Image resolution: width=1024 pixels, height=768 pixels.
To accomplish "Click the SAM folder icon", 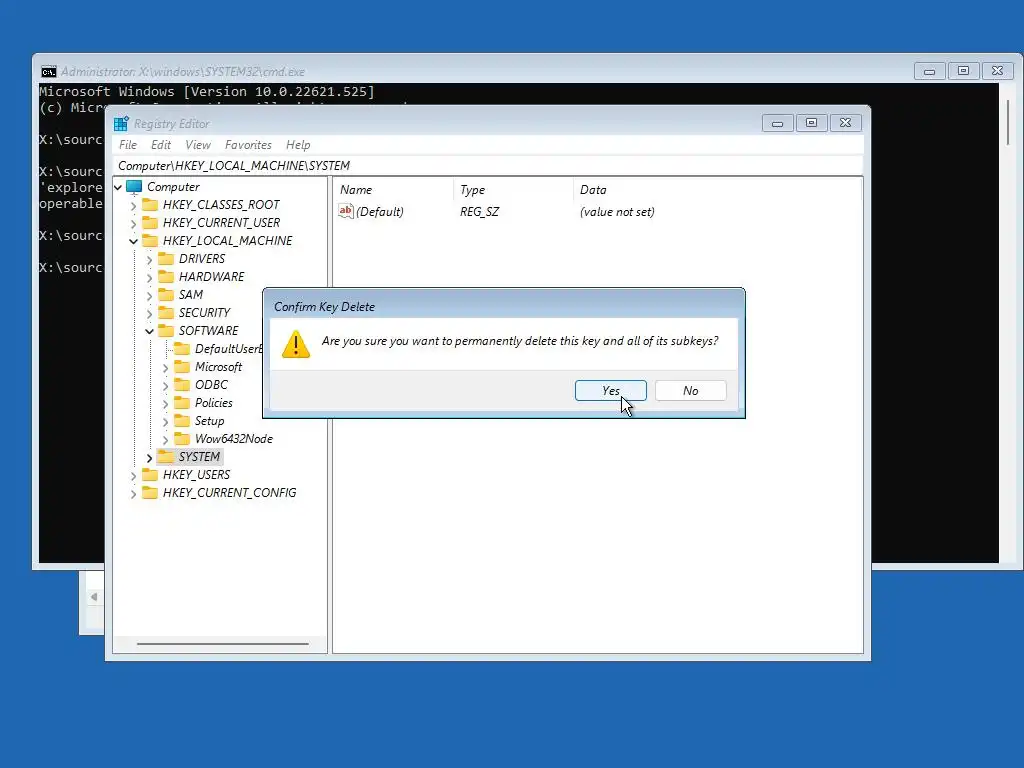I will point(166,295).
